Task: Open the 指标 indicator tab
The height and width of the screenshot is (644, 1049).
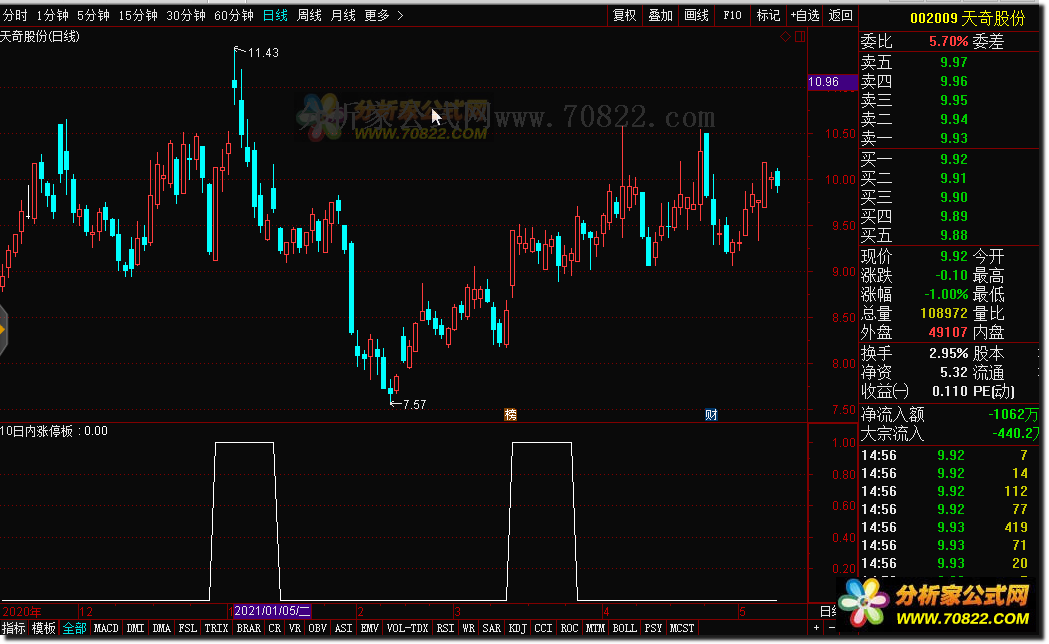Action: [13, 628]
